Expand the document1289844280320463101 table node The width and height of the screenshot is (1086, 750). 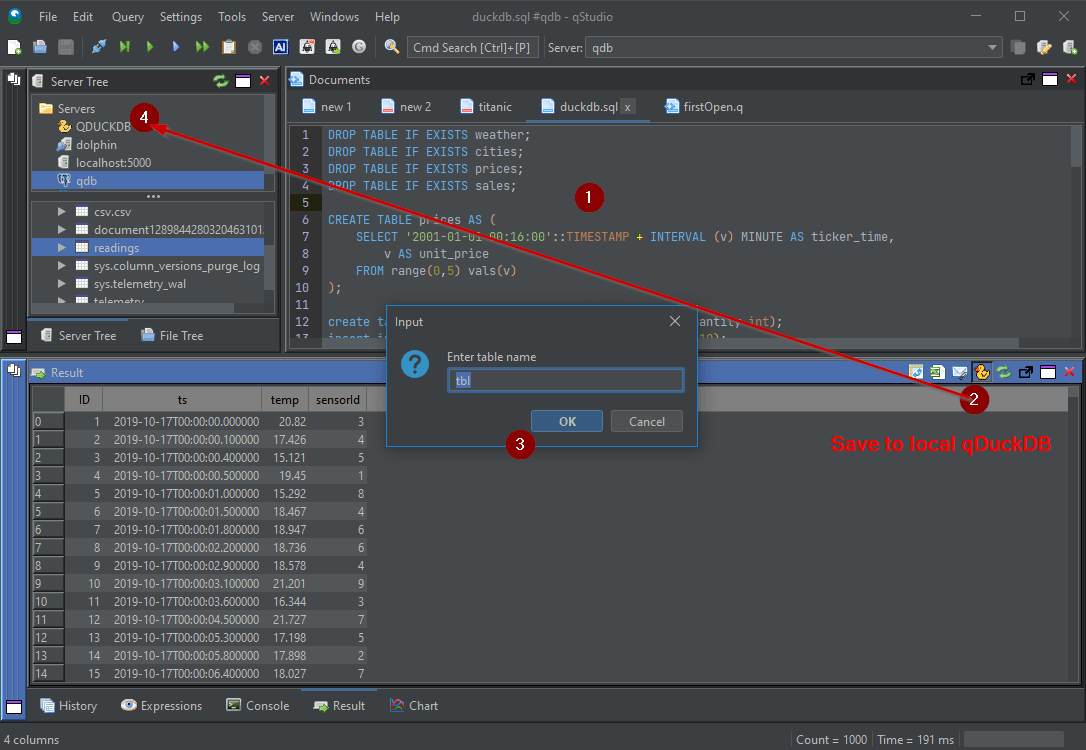tap(62, 229)
